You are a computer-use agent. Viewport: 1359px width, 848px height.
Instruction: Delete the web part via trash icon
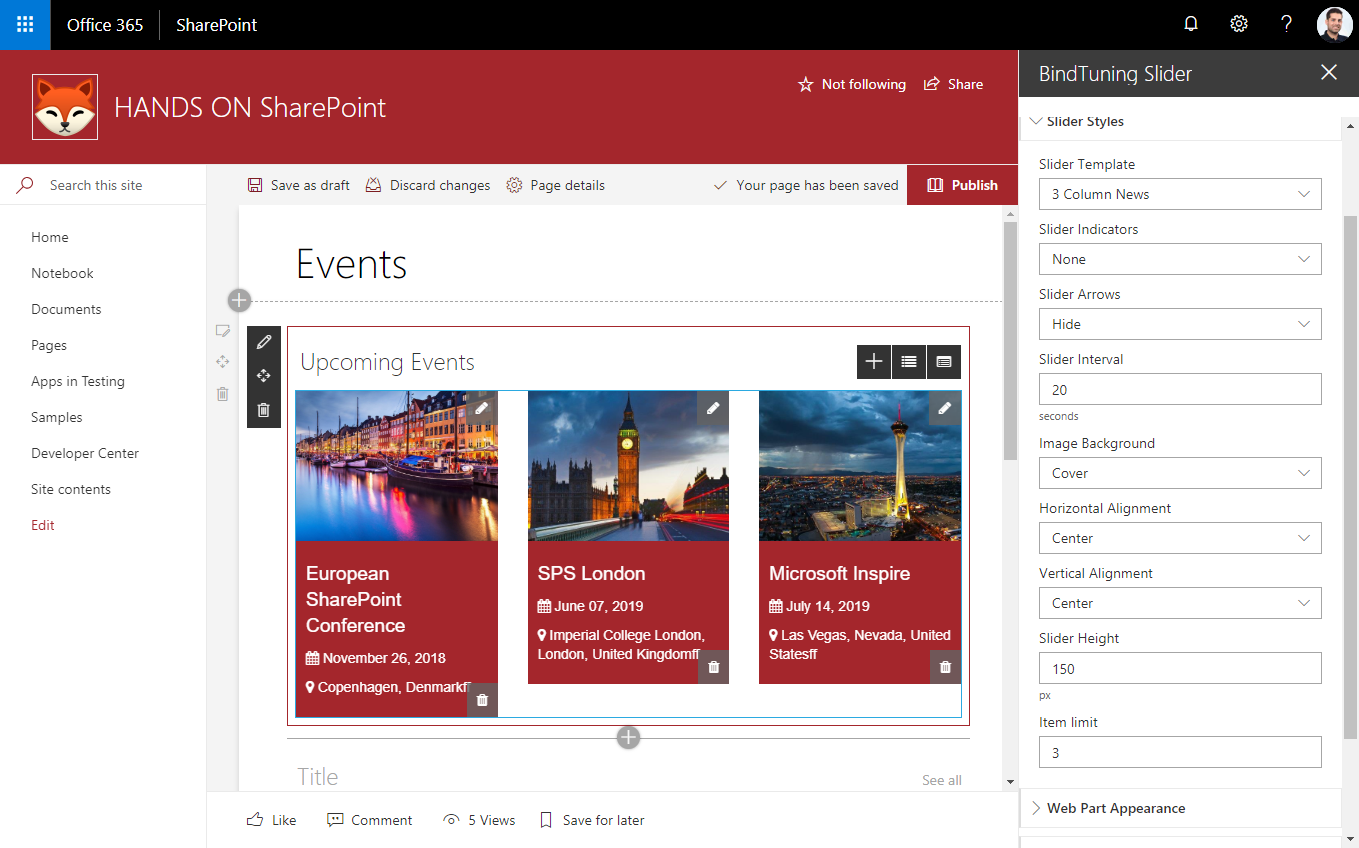point(264,410)
